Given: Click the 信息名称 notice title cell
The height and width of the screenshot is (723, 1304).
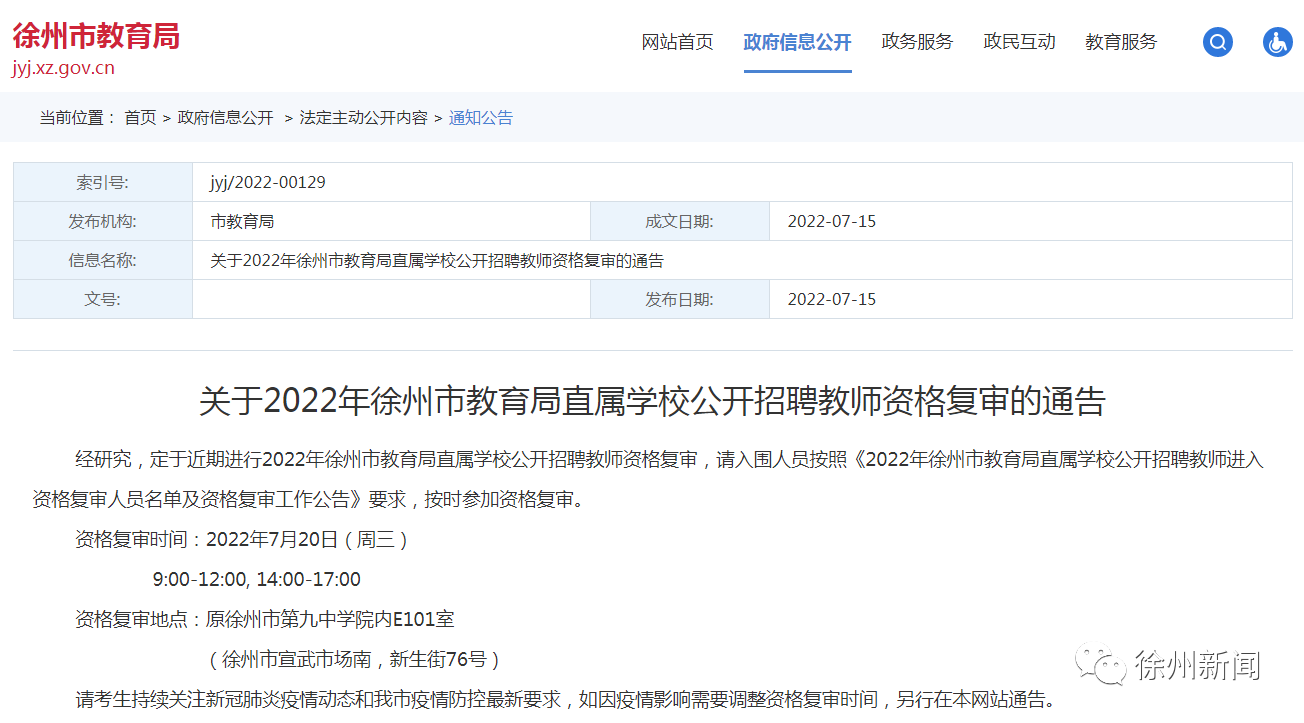Looking at the screenshot, I should click(x=742, y=260).
